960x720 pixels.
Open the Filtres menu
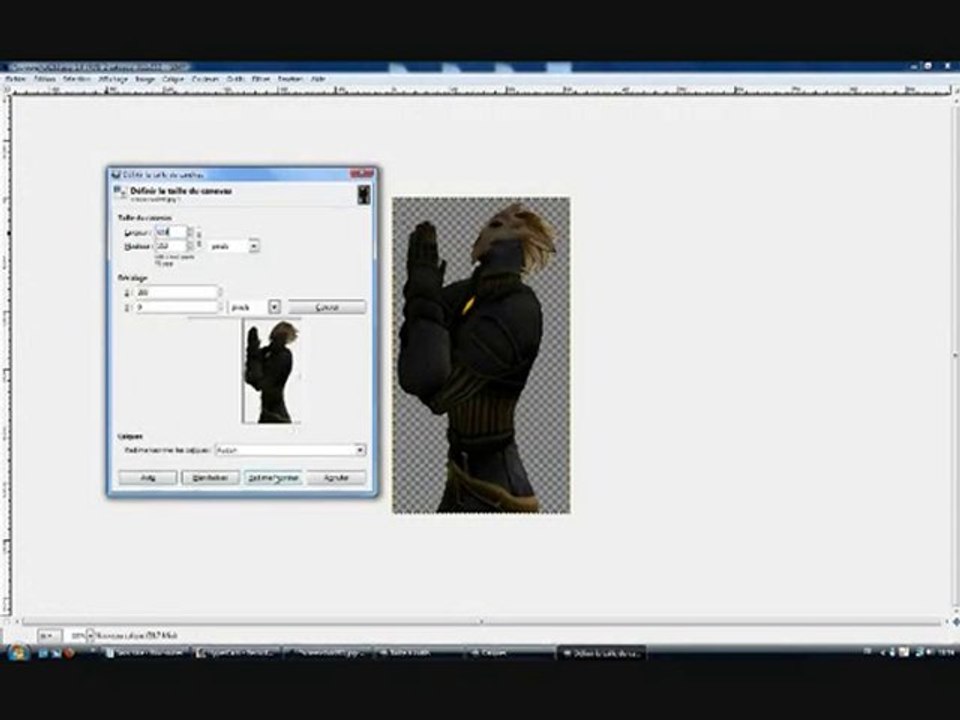point(261,80)
